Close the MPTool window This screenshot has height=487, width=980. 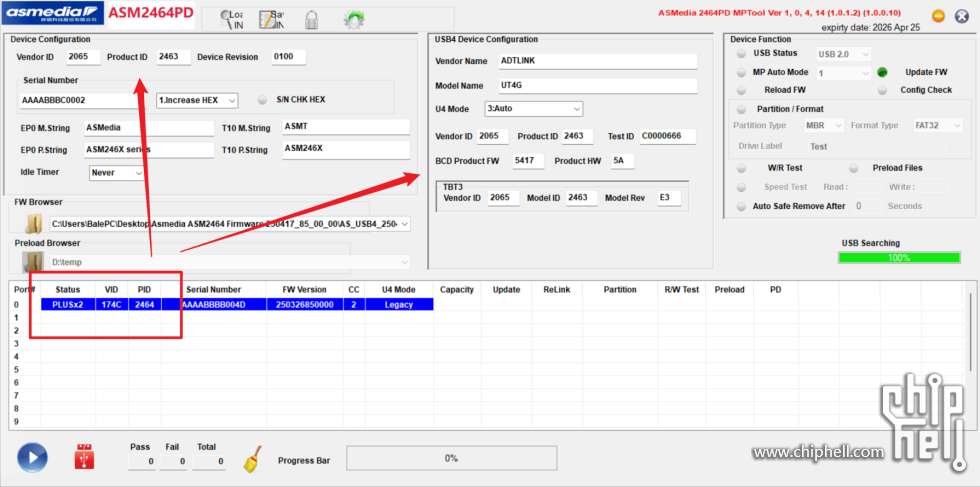click(x=962, y=16)
